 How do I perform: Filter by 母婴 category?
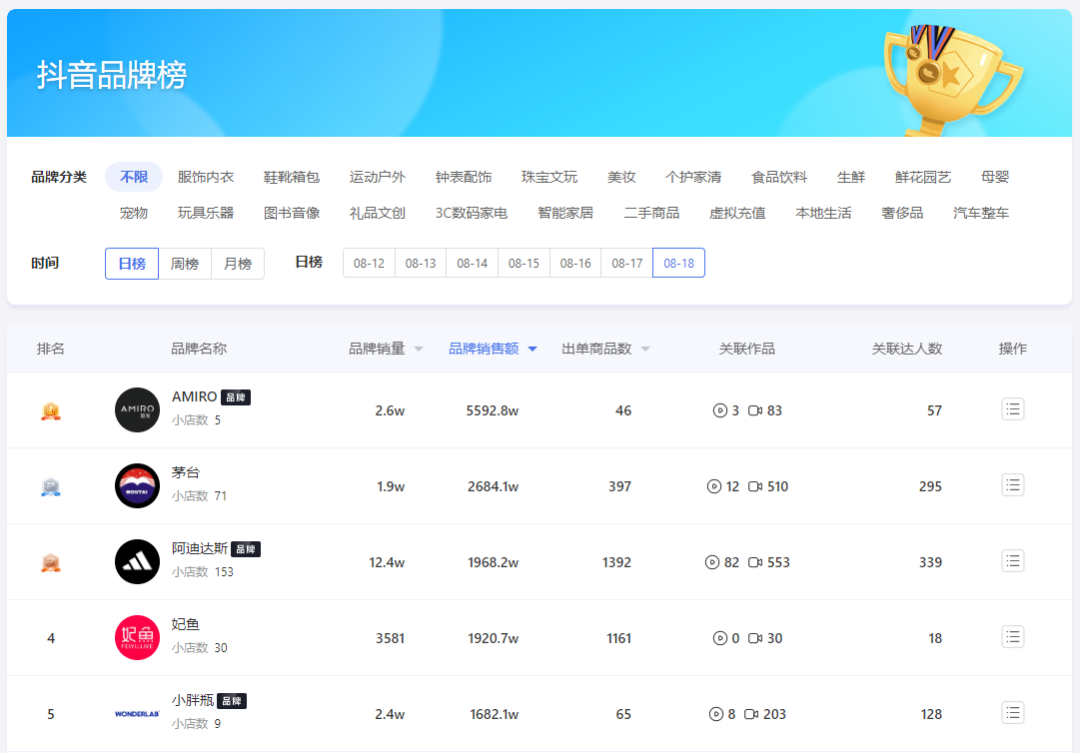pos(995,177)
